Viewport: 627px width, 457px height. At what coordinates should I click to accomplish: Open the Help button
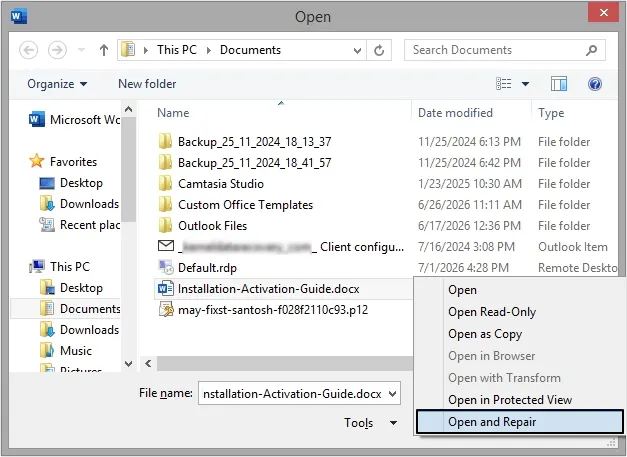click(595, 84)
